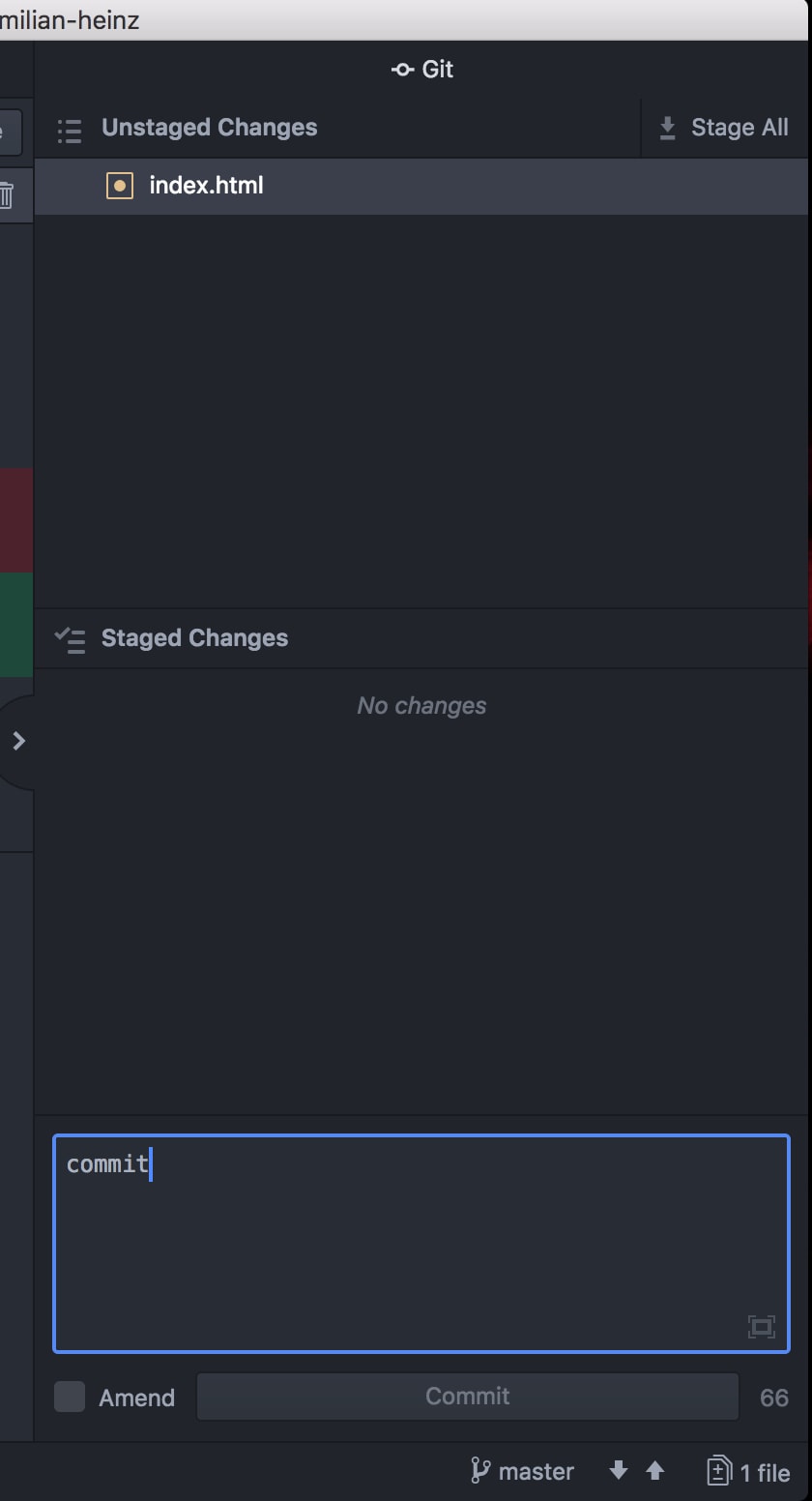
Task: Click the down arrow pull icon
Action: pyautogui.click(x=619, y=1471)
